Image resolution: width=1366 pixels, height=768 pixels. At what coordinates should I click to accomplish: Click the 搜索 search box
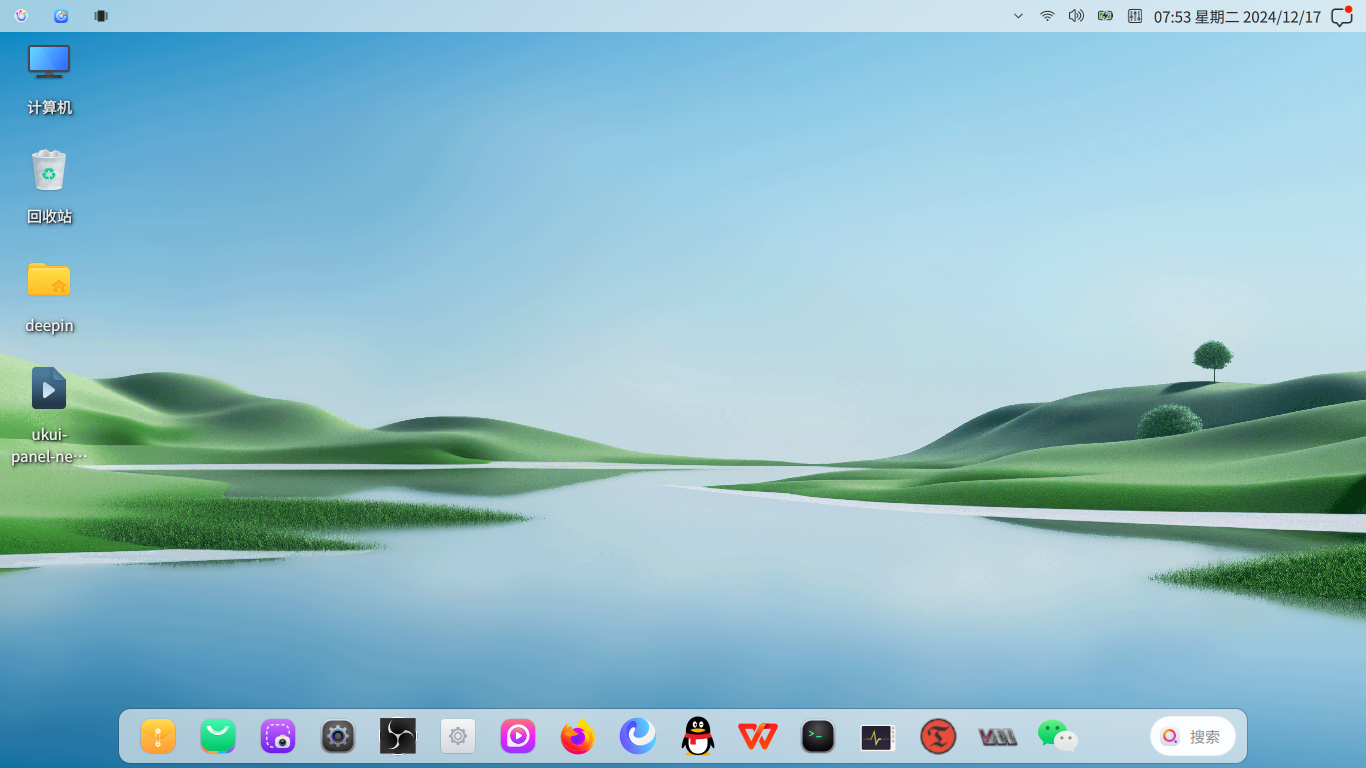click(1193, 737)
